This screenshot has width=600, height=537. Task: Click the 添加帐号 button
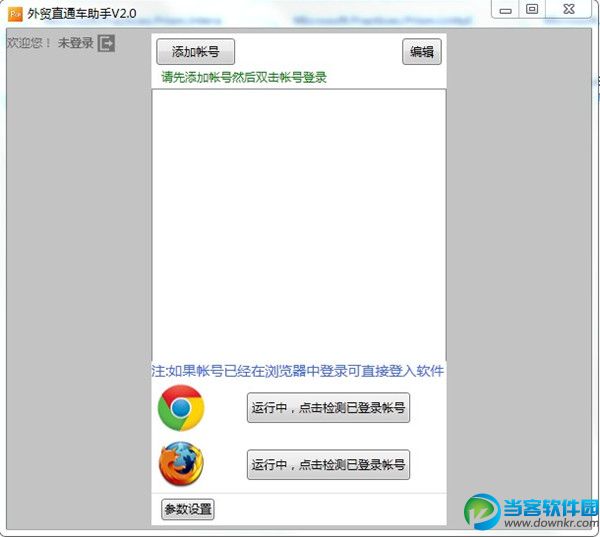[x=196, y=52]
